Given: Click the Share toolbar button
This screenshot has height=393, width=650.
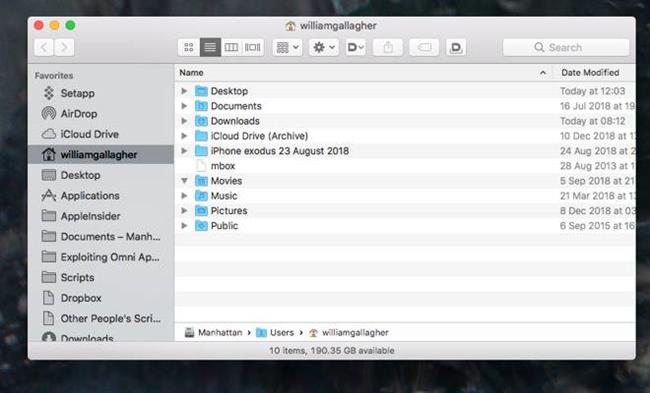Looking at the screenshot, I should 388,47.
